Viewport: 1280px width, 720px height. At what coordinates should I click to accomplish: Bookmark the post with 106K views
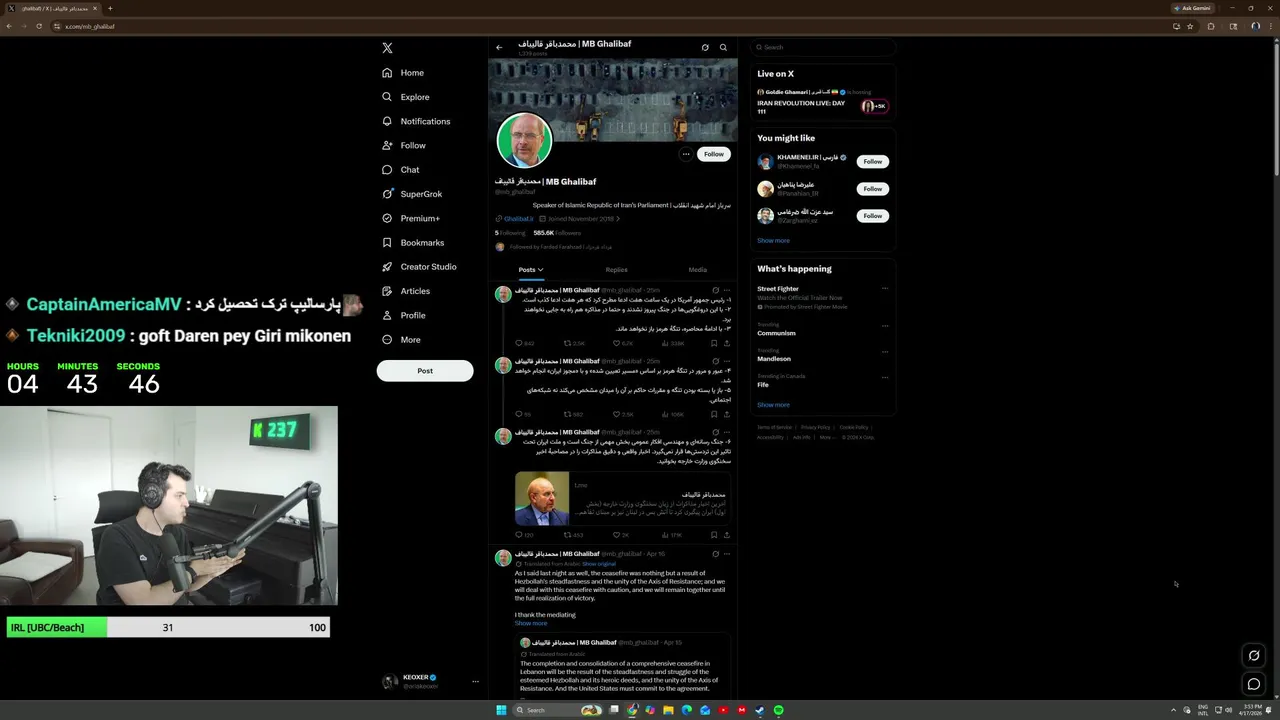pos(714,414)
